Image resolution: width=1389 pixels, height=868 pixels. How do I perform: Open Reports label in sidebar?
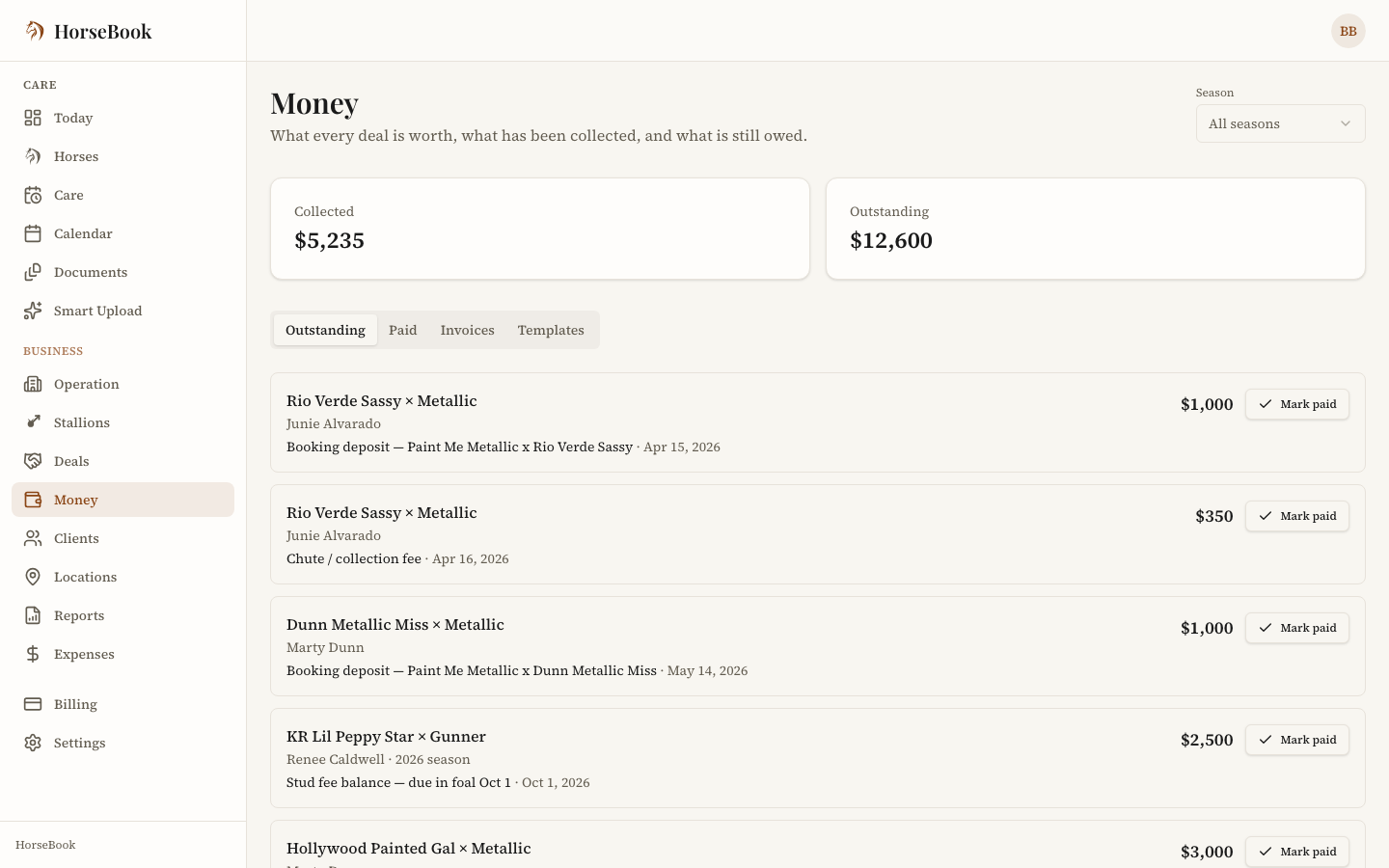pyautogui.click(x=79, y=615)
